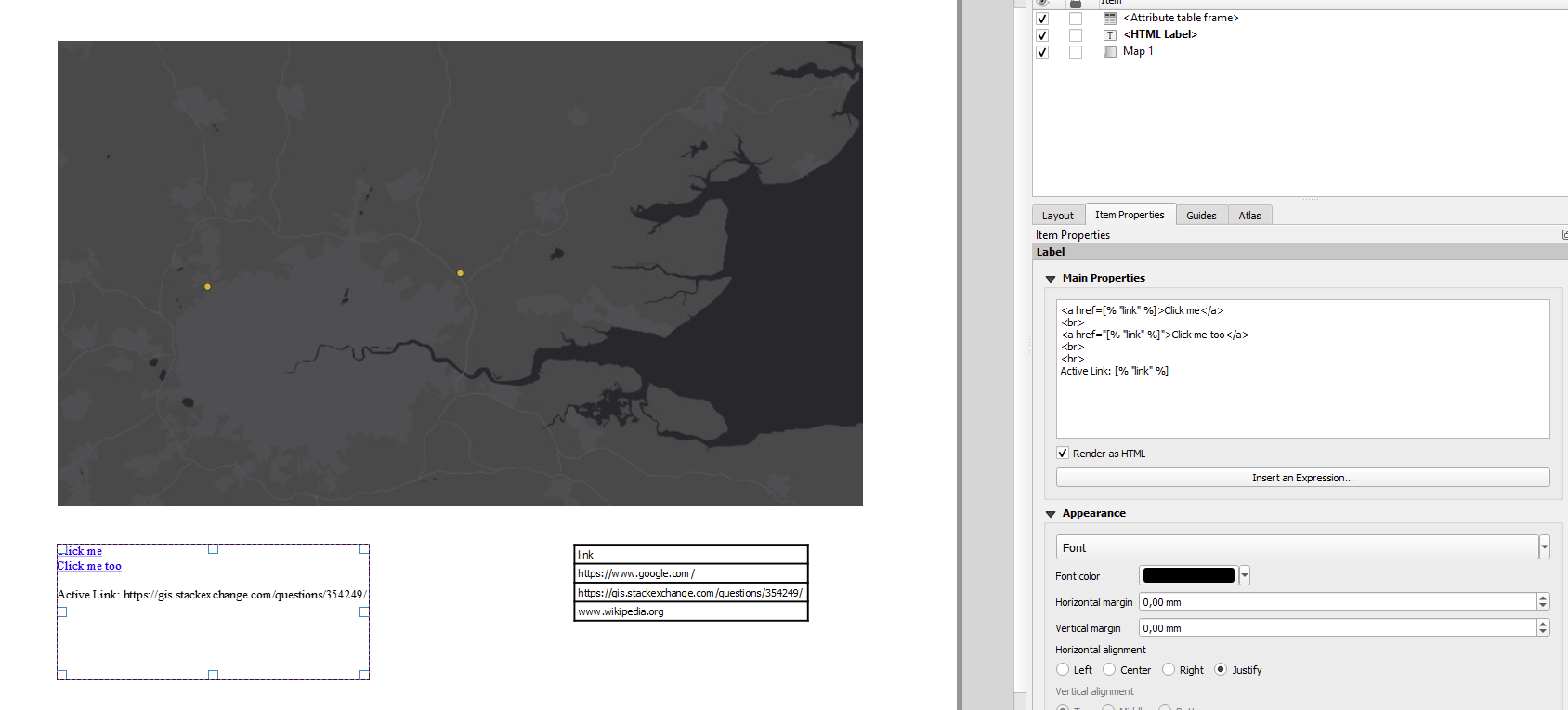Image resolution: width=1568 pixels, height=710 pixels.
Task: Open the Font settings button
Action: click(1297, 547)
